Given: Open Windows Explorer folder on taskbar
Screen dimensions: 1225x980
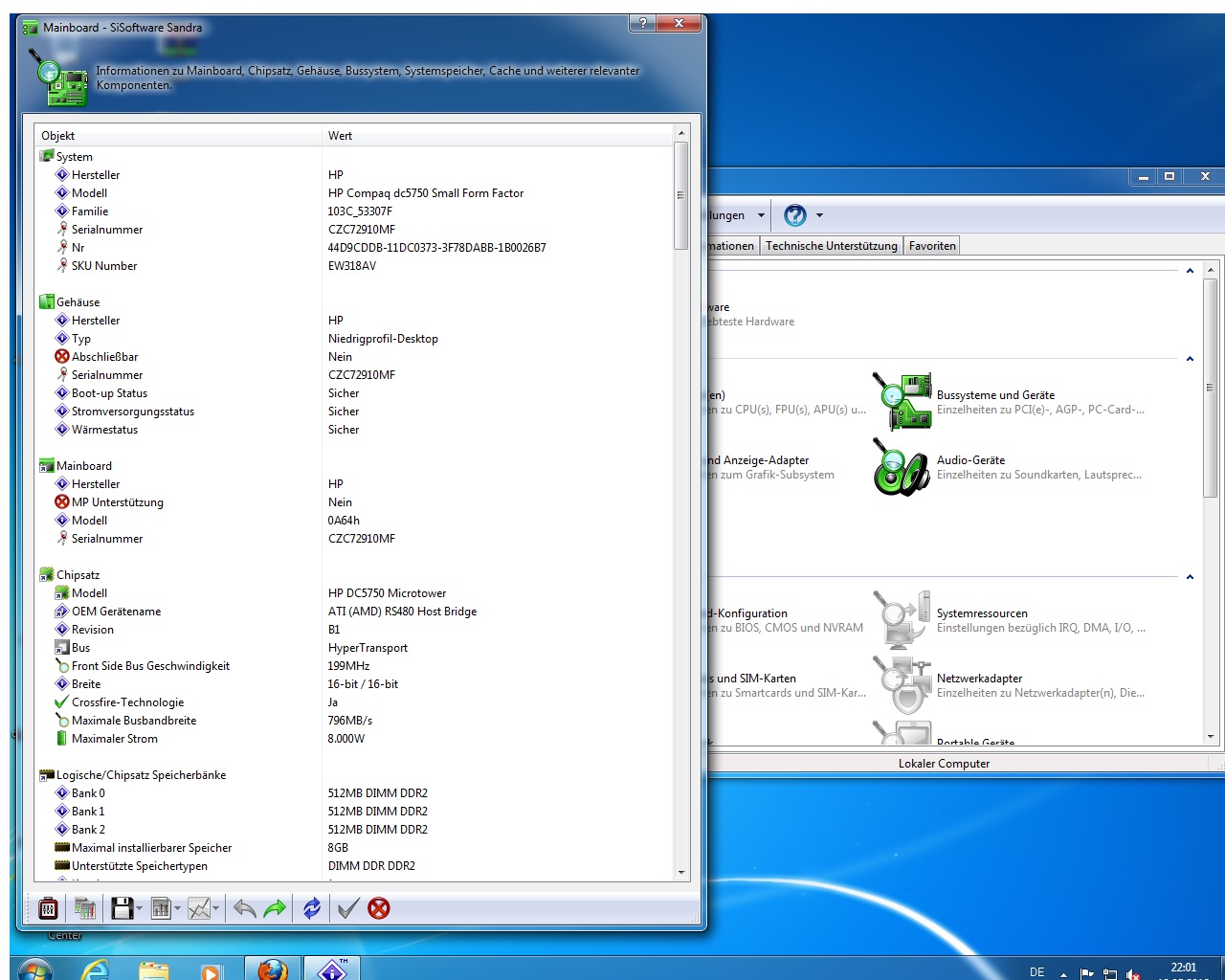Looking at the screenshot, I should pyautogui.click(x=153, y=969).
